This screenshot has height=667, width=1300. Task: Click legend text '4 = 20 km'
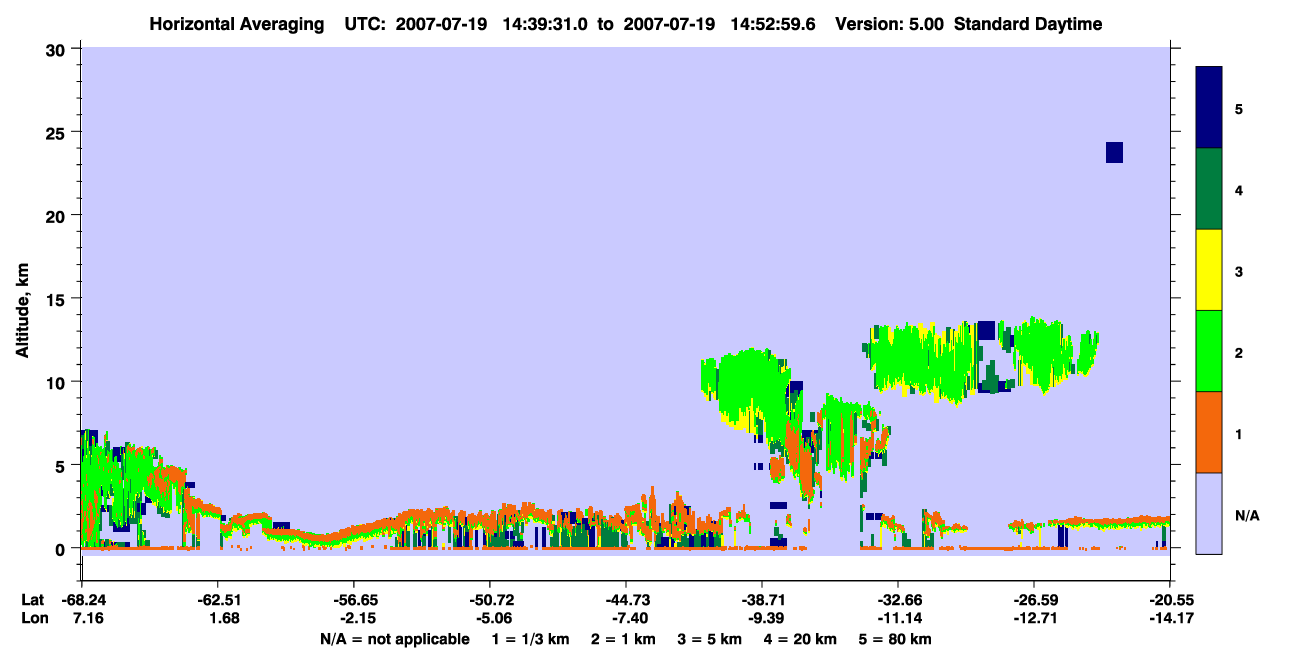801,639
